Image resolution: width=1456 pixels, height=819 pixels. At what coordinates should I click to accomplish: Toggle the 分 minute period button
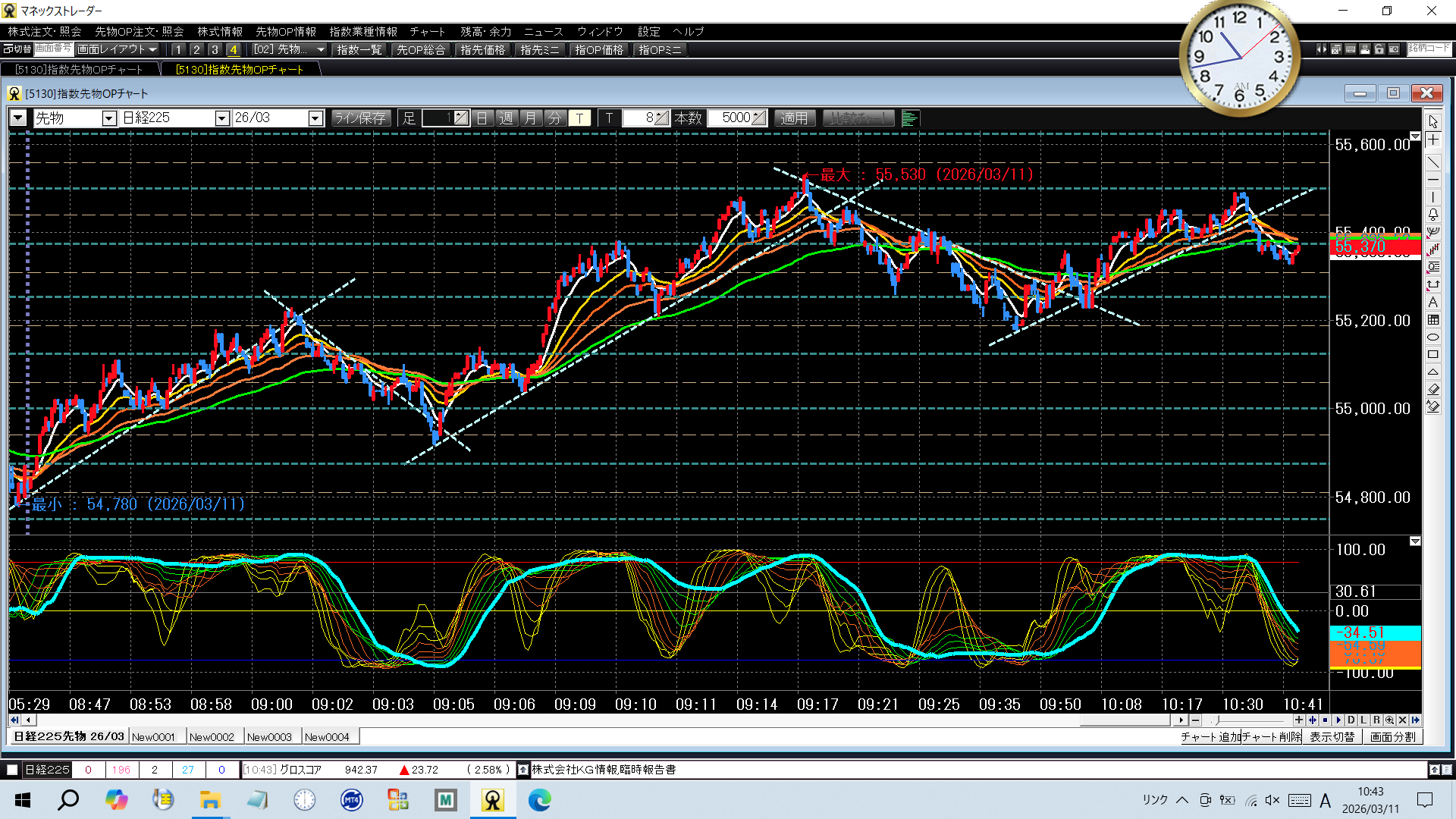pyautogui.click(x=555, y=118)
